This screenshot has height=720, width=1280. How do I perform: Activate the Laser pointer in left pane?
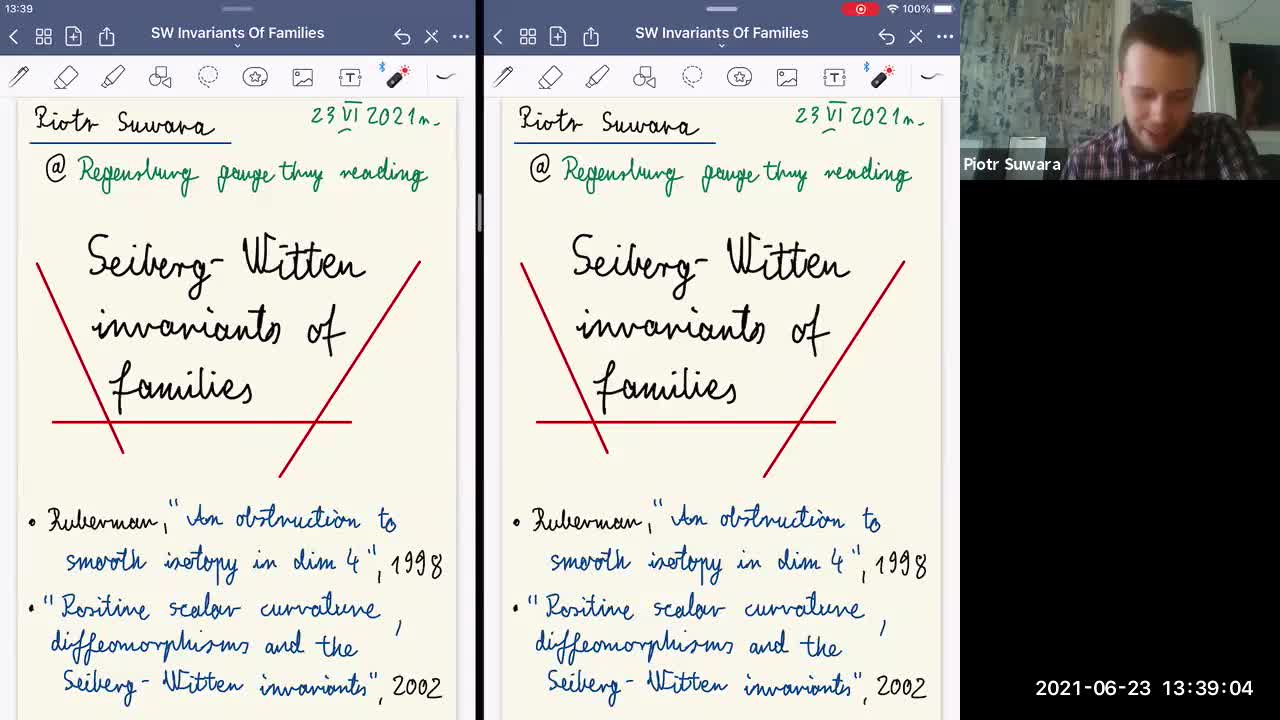(x=396, y=76)
